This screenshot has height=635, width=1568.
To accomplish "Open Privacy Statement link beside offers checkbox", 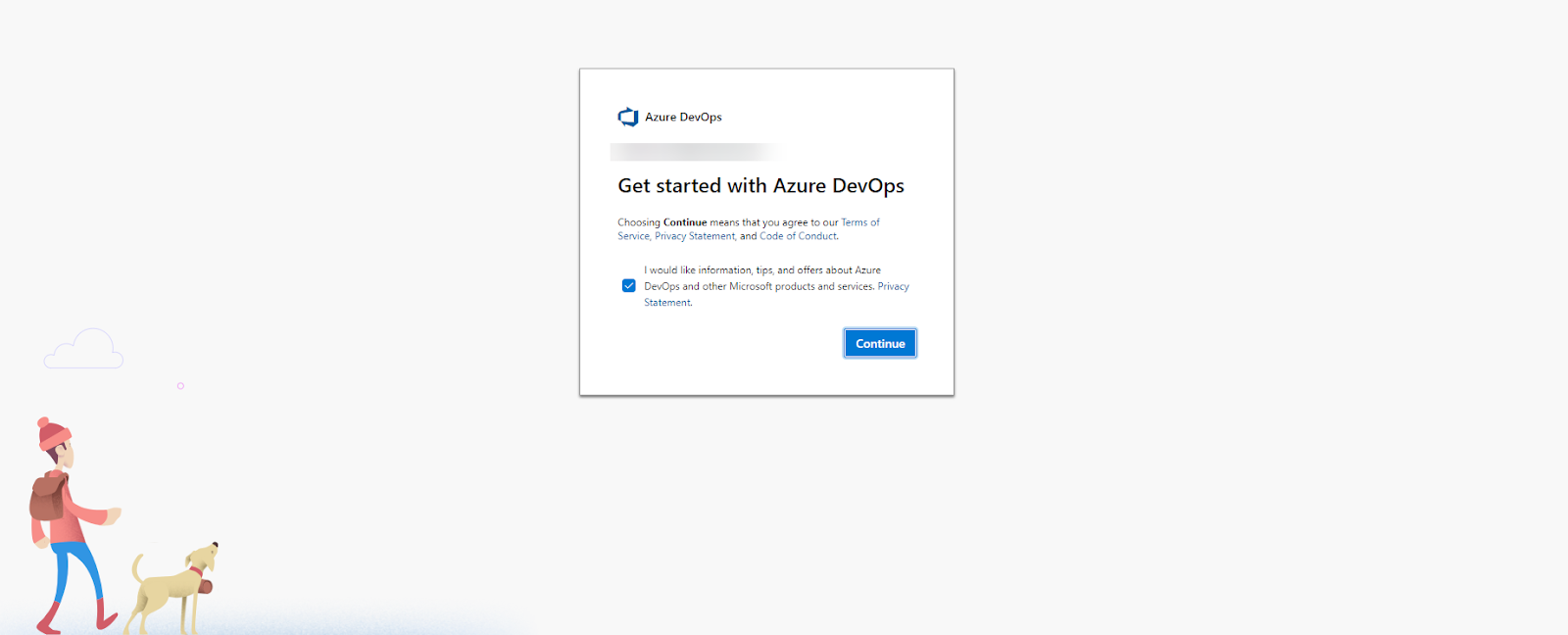I will click(893, 286).
